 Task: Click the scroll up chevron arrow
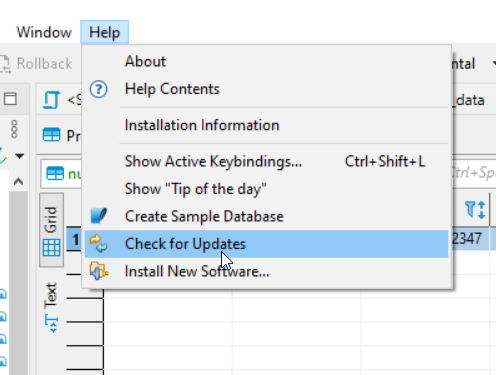click(18, 182)
